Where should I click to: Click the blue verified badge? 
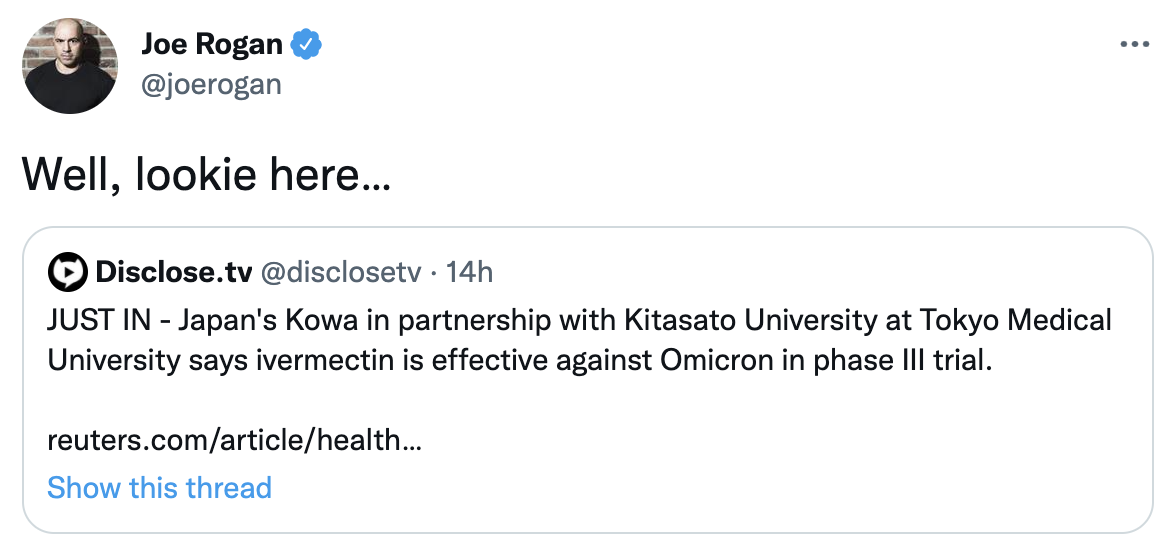click(306, 45)
